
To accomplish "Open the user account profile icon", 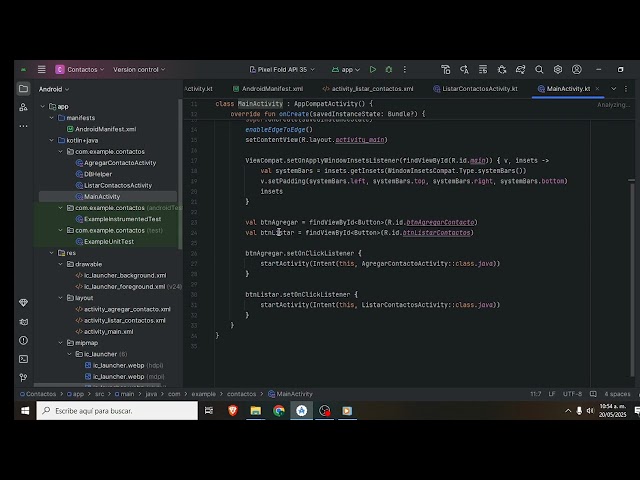I will click(576, 70).
